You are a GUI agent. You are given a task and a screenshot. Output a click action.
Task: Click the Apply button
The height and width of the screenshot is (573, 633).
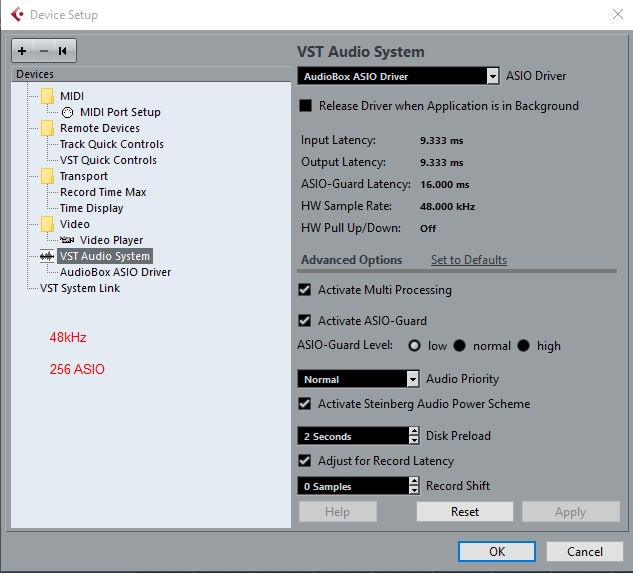click(570, 512)
